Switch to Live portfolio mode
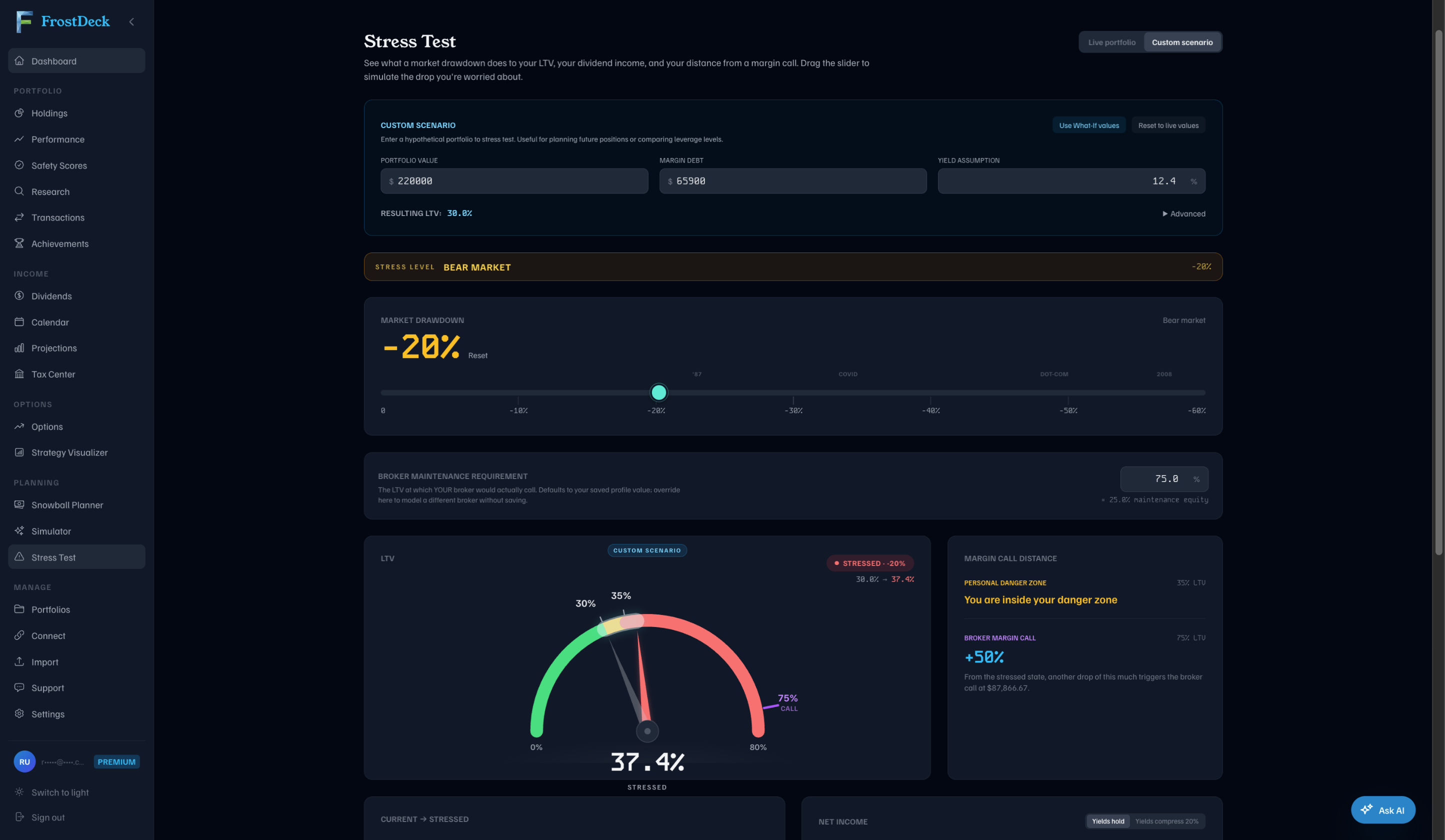This screenshot has width=1445, height=840. (x=1111, y=42)
